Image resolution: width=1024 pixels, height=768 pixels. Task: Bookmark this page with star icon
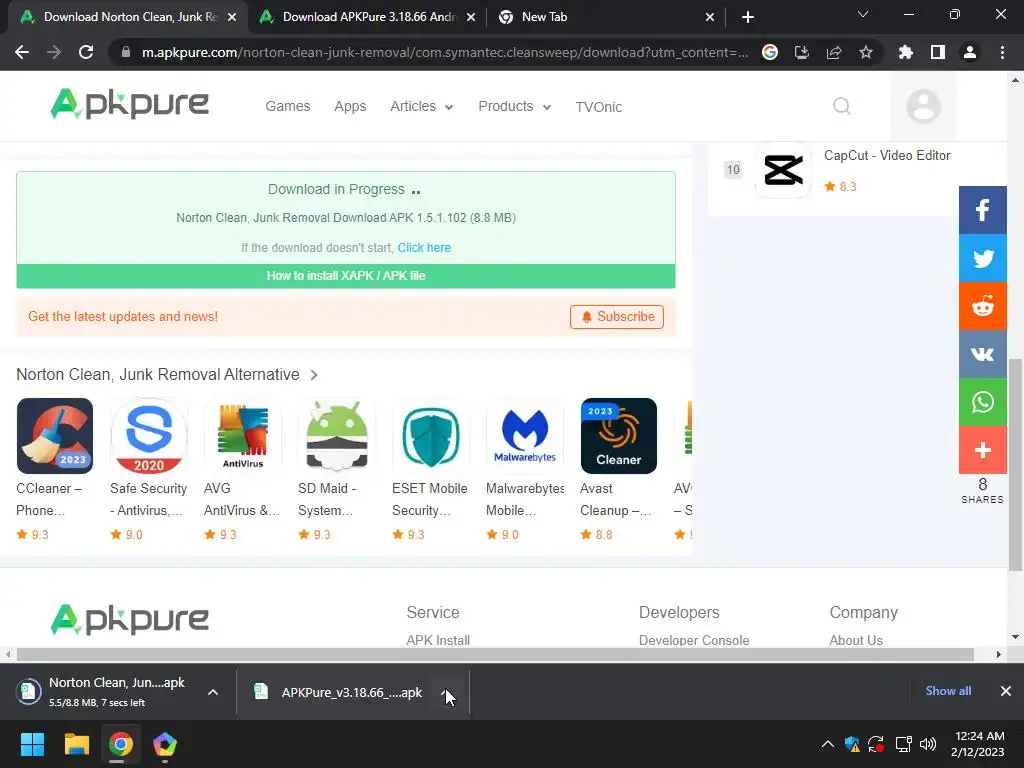[866, 52]
